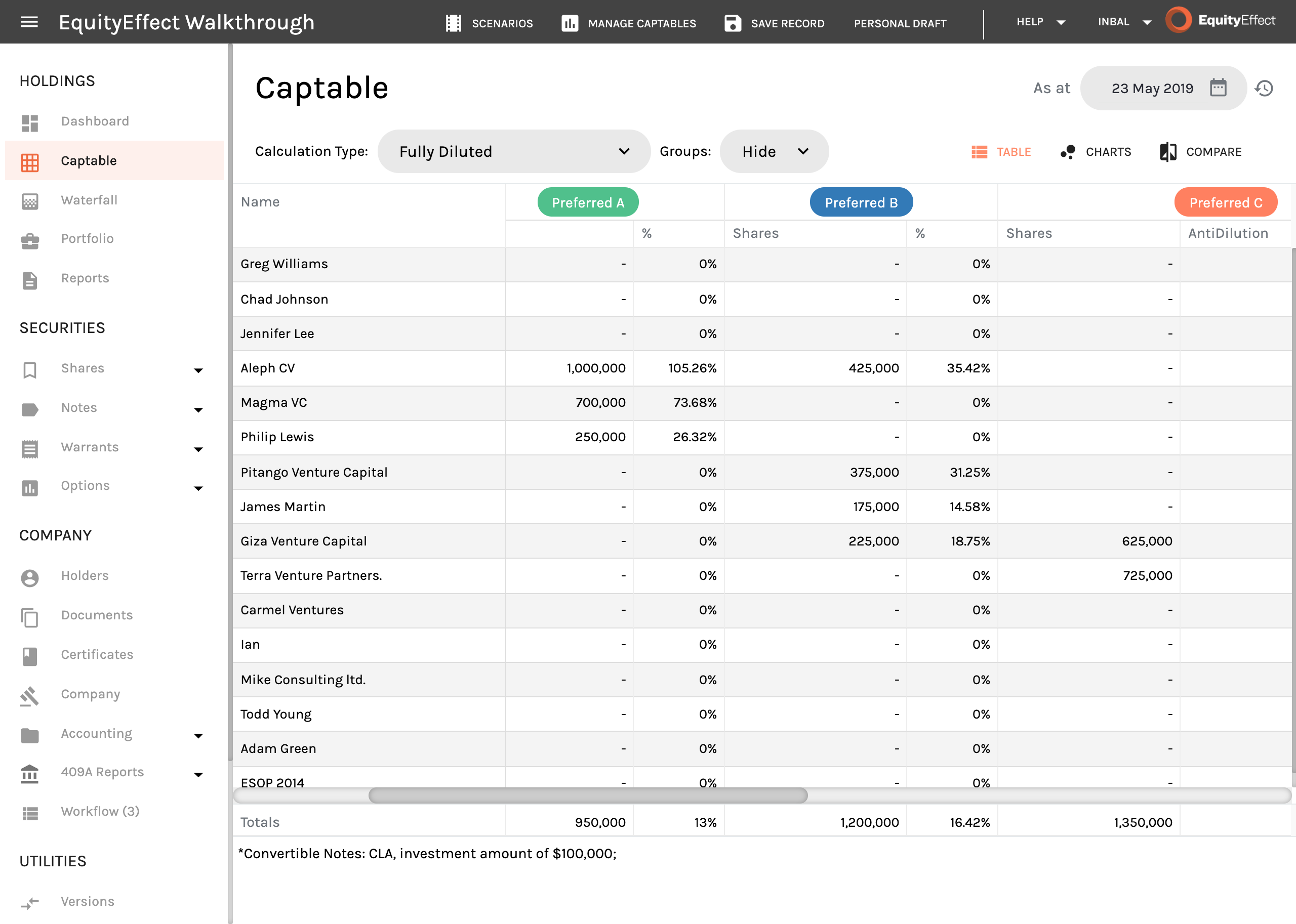Click the Company gavel icon
Screen dimensions: 1296x924
29,695
